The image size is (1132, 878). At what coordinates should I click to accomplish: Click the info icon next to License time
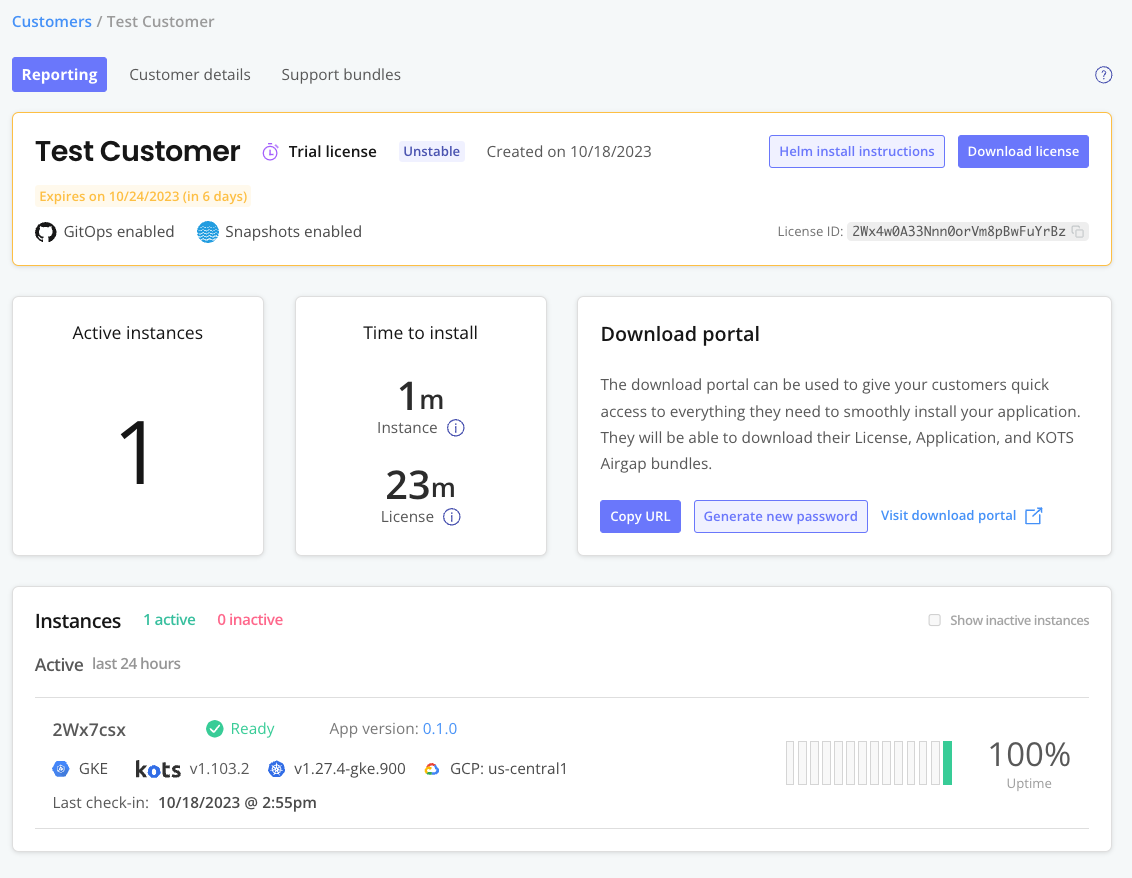click(x=451, y=517)
